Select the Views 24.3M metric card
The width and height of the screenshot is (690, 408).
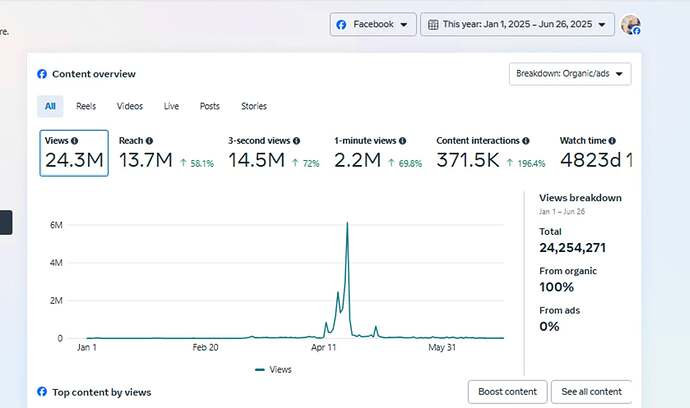73,152
